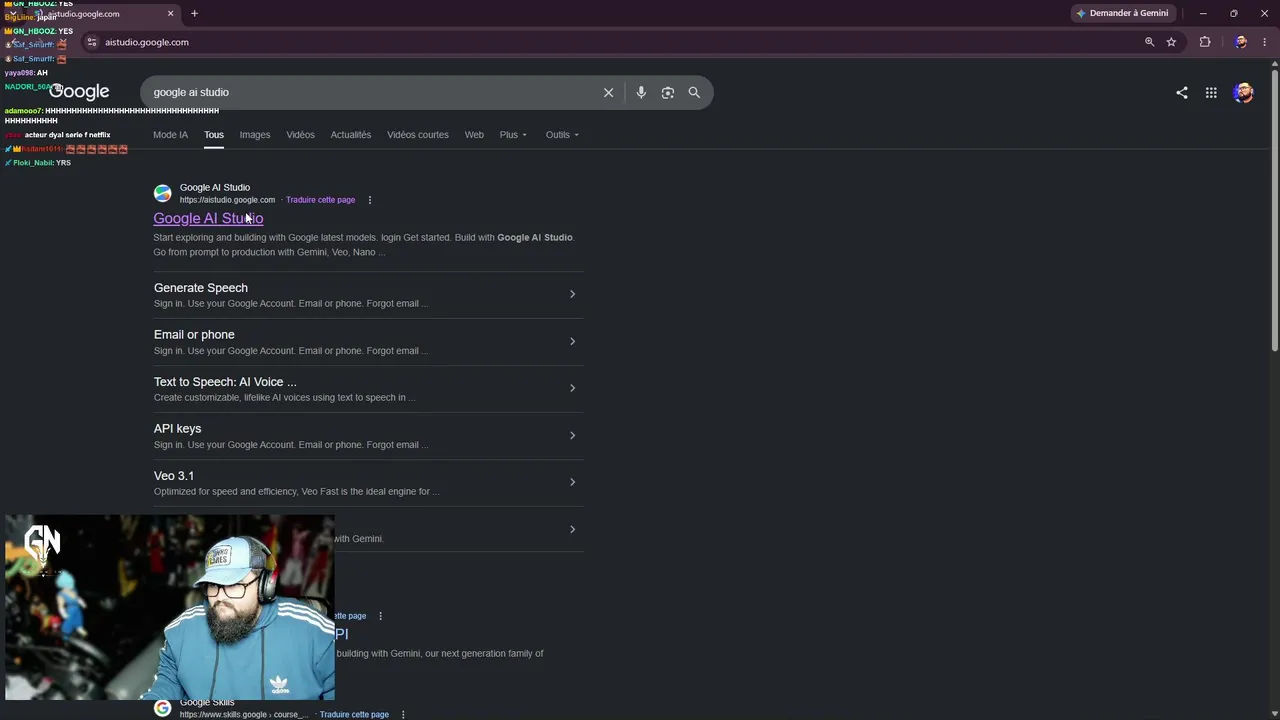Click the share icon near the apps grid
1280x720 pixels.
pyautogui.click(x=1182, y=93)
